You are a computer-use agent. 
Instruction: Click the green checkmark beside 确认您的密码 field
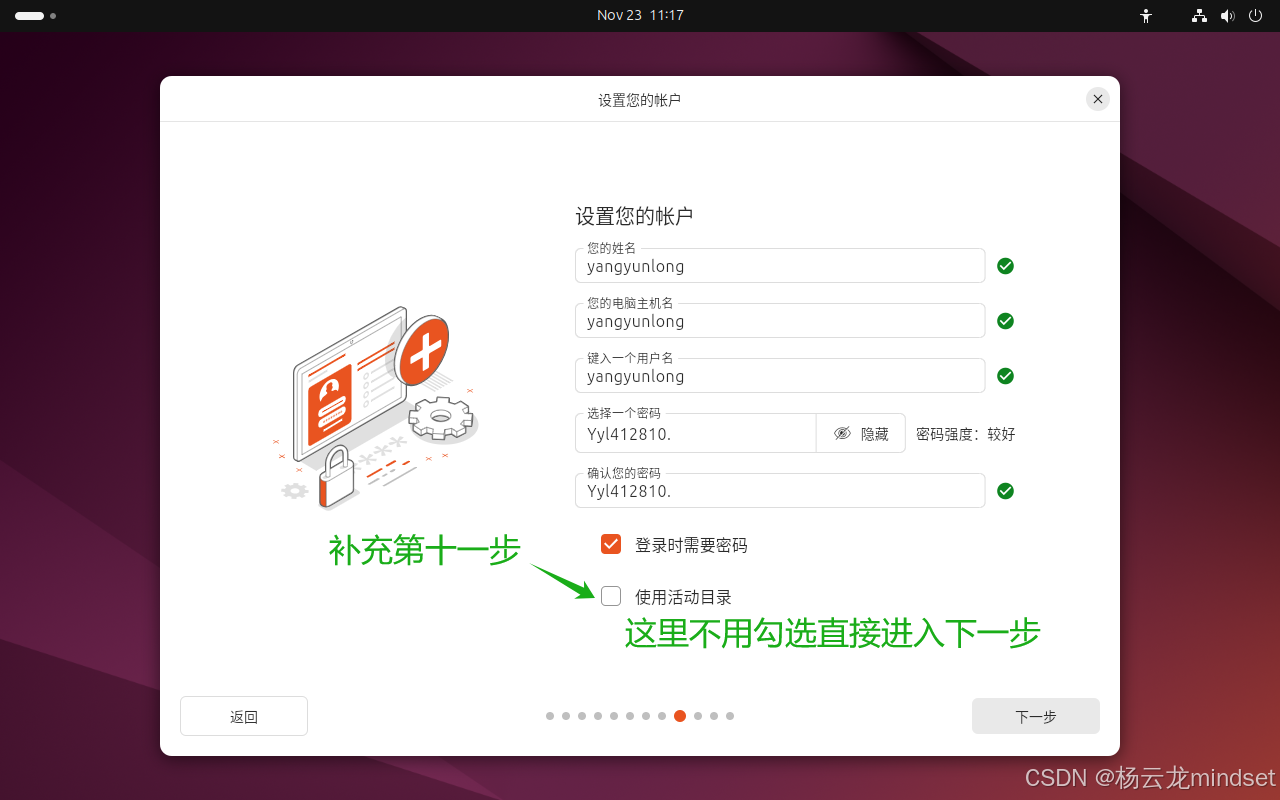1005,490
